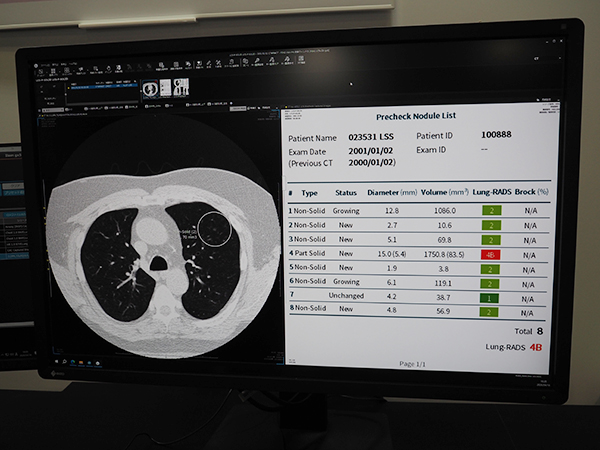This screenshot has width=600, height=450.
Task: Click the dark green Lung-RADS 1 badge
Action: (492, 297)
